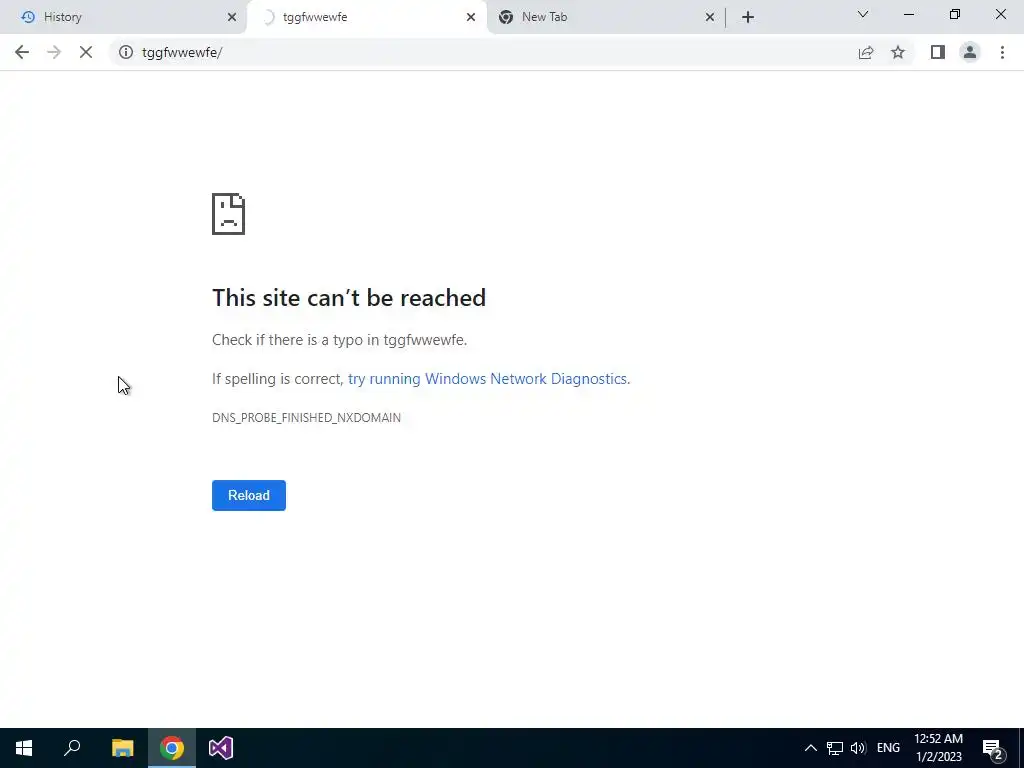
Task: Open the profile avatar menu
Action: [x=970, y=52]
